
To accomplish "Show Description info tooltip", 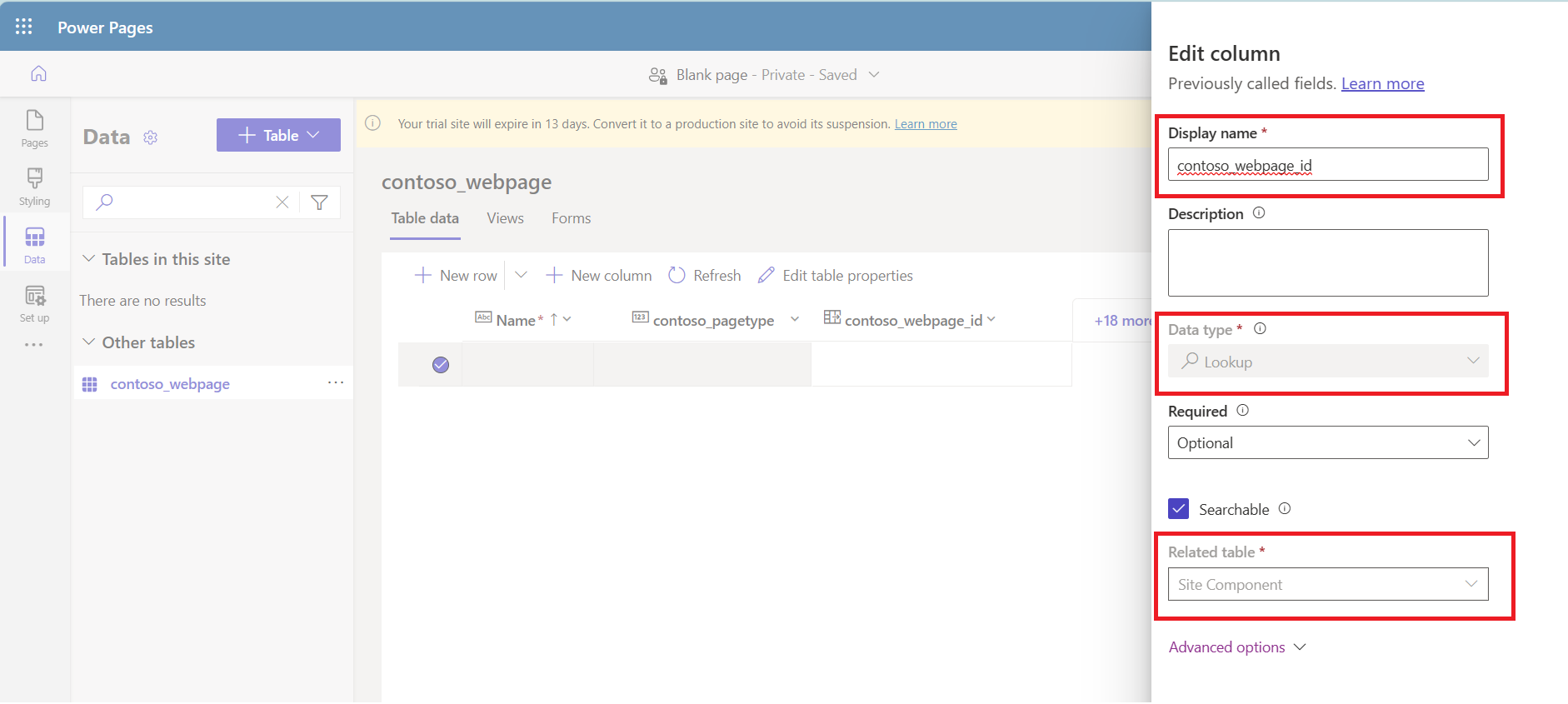I will (1259, 213).
